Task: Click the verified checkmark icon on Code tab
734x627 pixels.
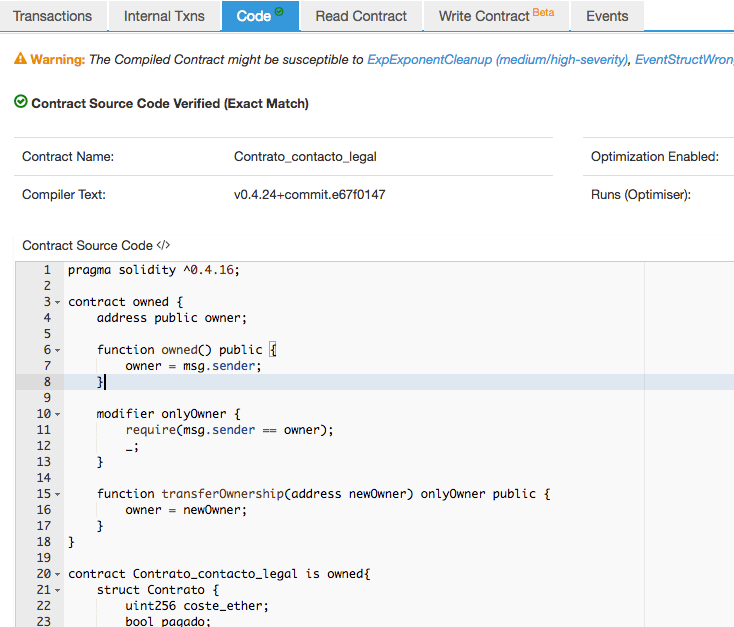Action: coord(280,12)
